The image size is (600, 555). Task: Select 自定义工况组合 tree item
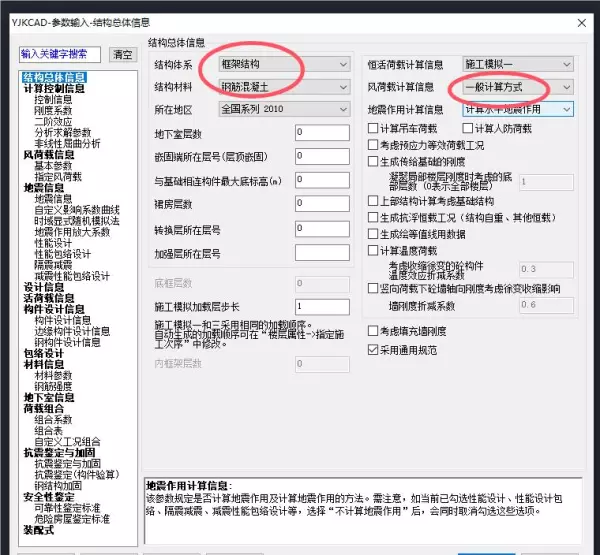pos(67,442)
